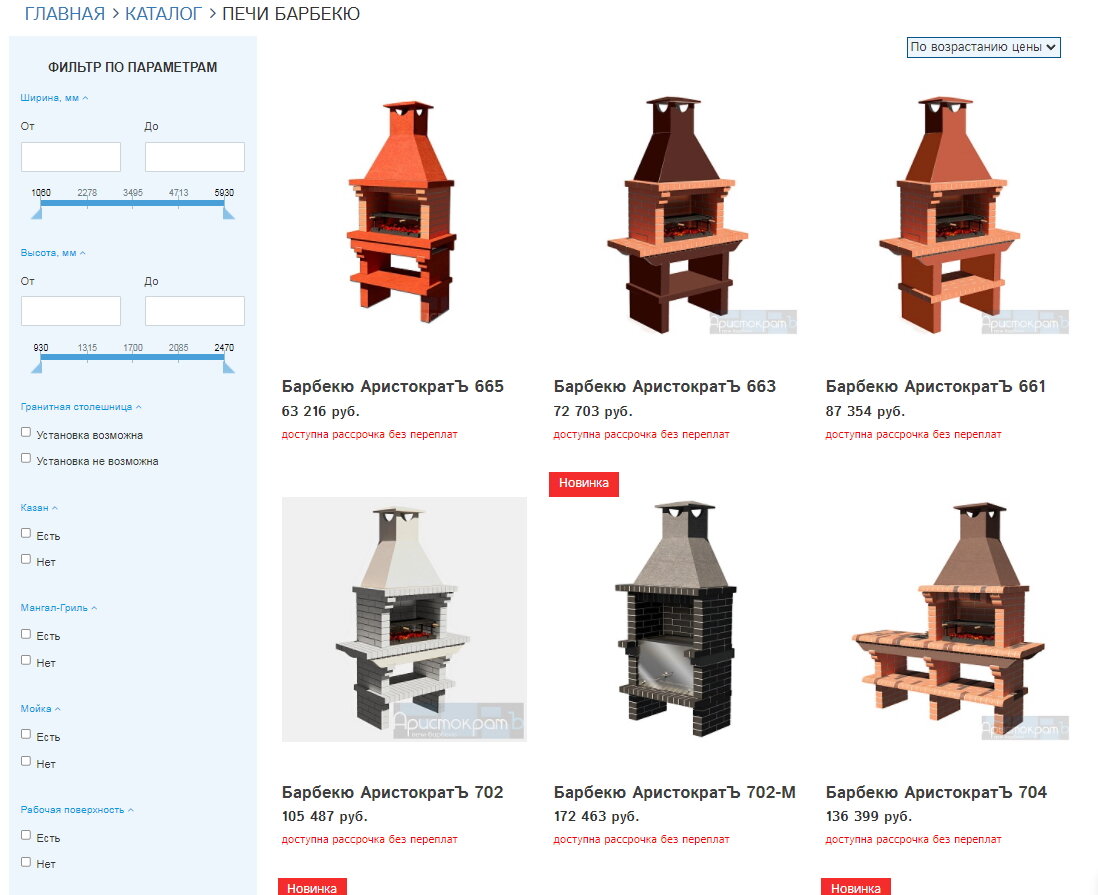Grab the left handle of the width slider

coord(37,211)
